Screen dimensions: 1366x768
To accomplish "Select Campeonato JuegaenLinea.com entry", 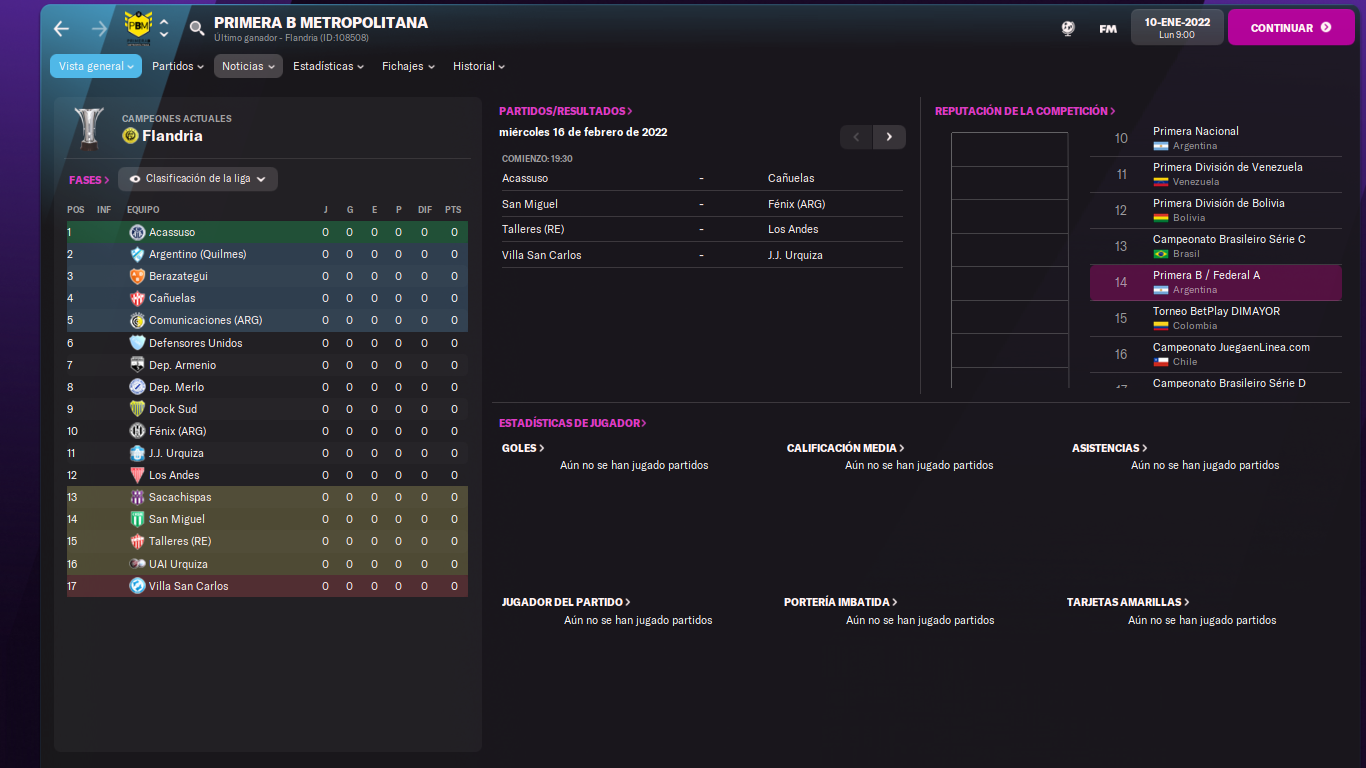I will pos(1216,354).
